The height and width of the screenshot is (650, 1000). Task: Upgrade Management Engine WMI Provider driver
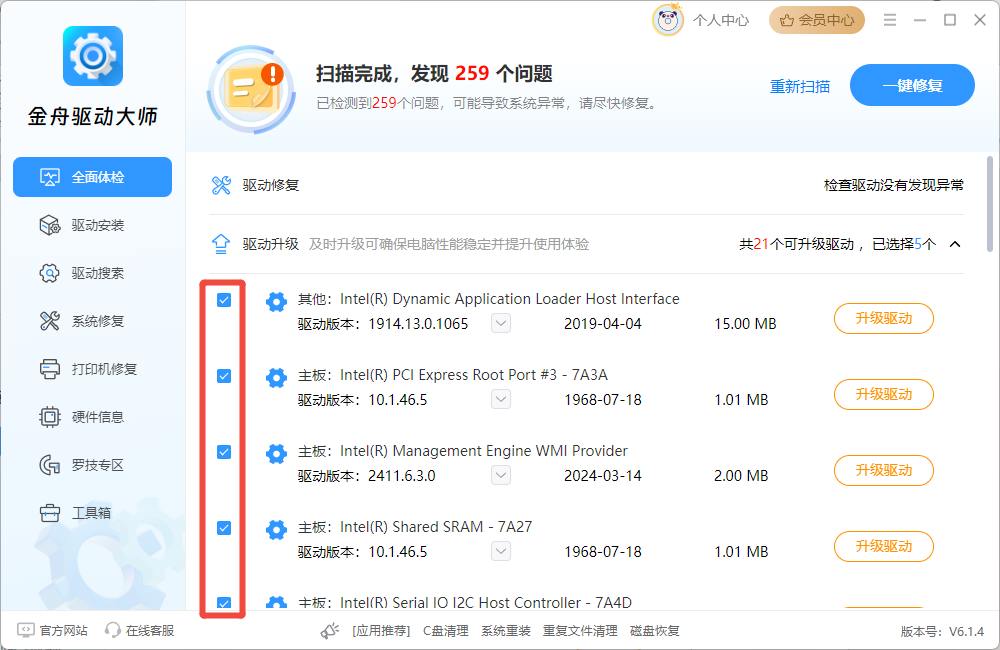(883, 470)
